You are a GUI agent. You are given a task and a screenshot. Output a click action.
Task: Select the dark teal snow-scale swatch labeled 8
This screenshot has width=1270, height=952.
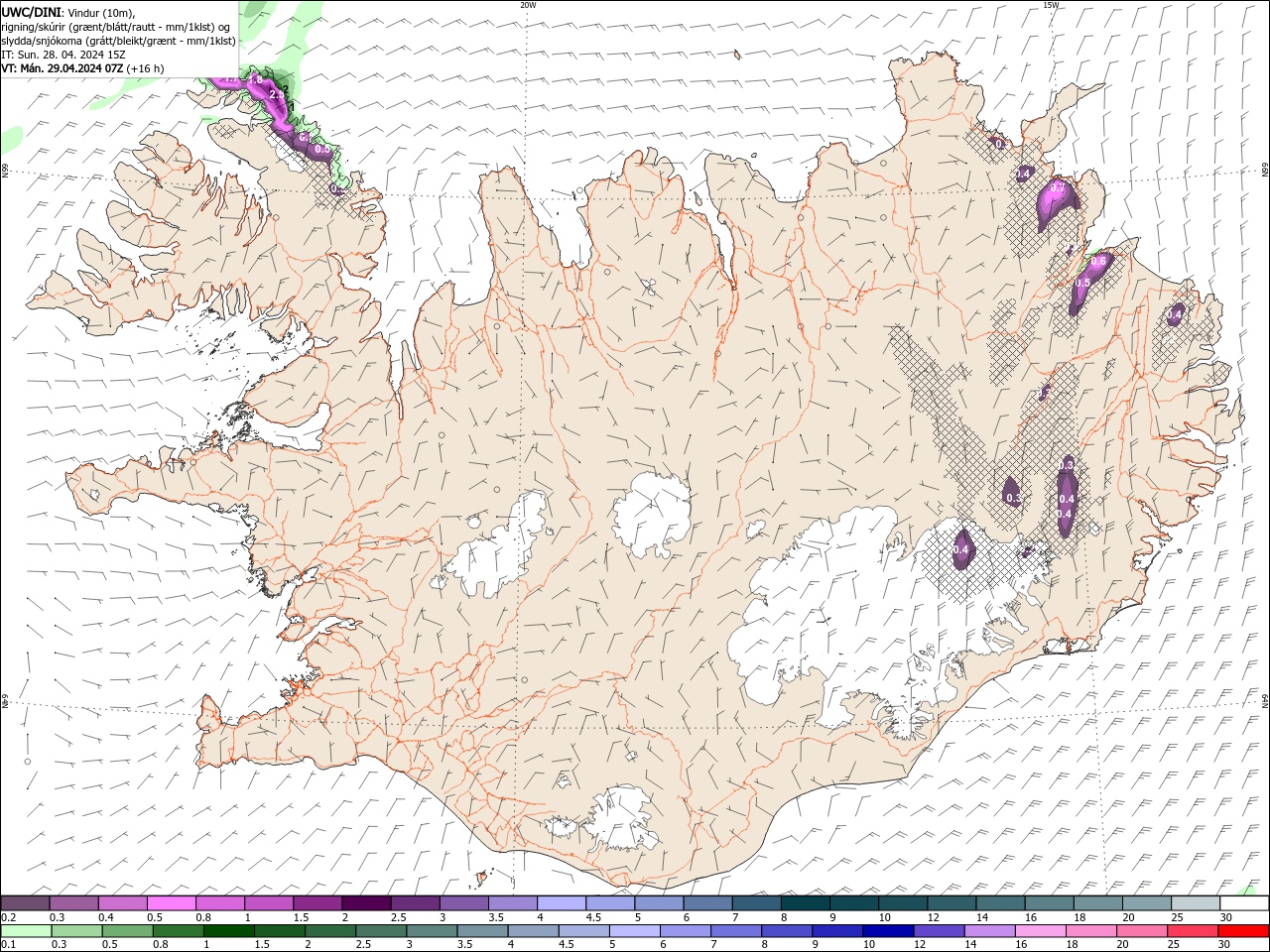[x=806, y=903]
